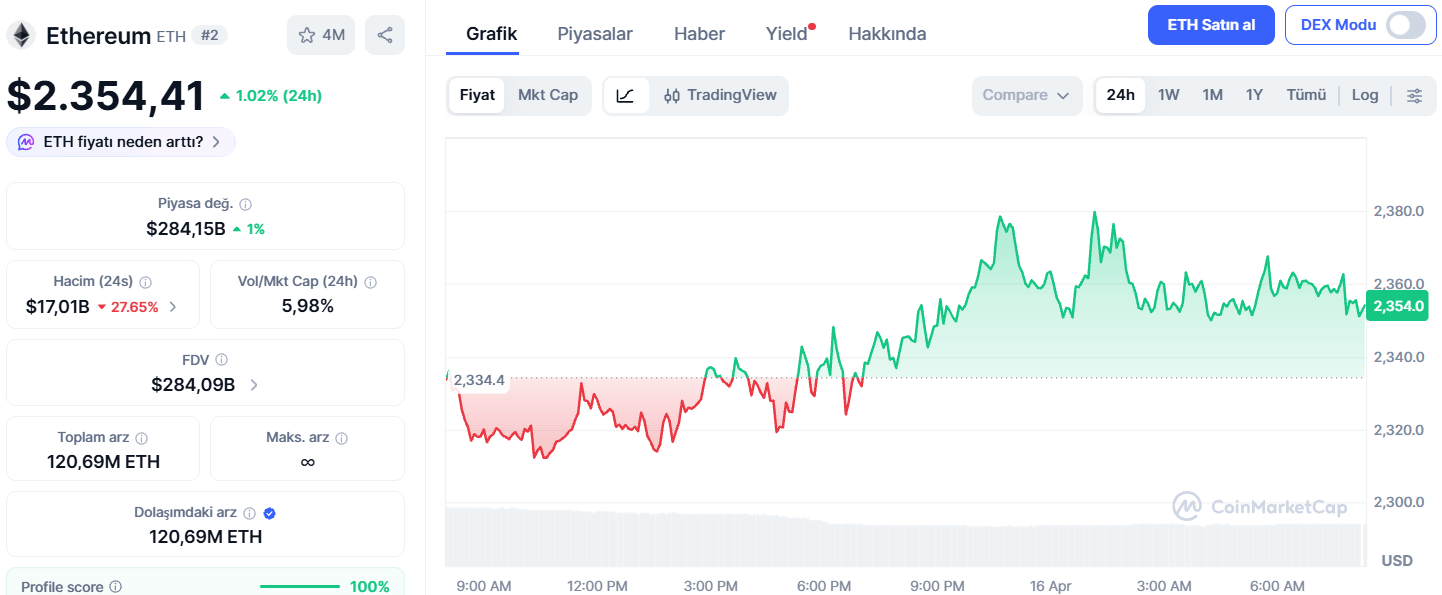This screenshot has width=1442, height=595.
Task: Expand the FDV details chevron
Action: pyautogui.click(x=253, y=385)
